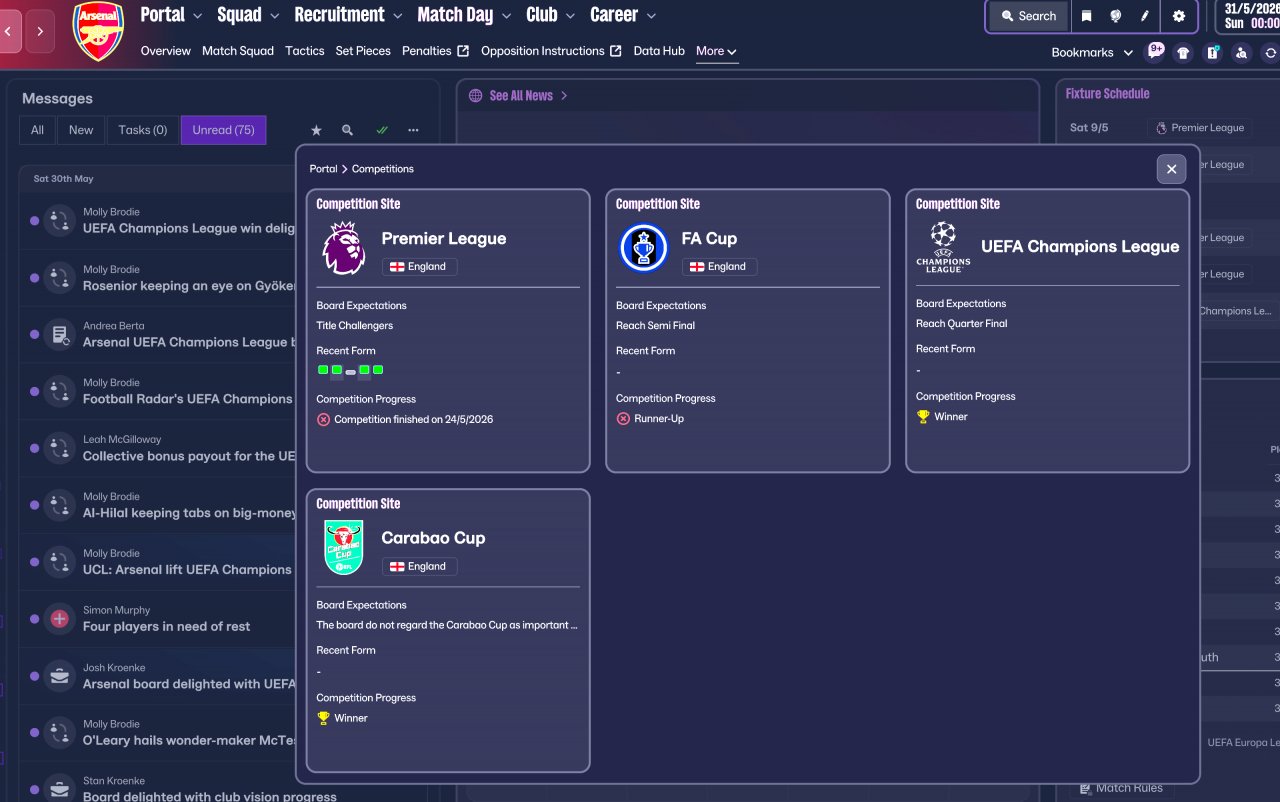
Task: Go back with the left arrow button
Action: (x=10, y=31)
